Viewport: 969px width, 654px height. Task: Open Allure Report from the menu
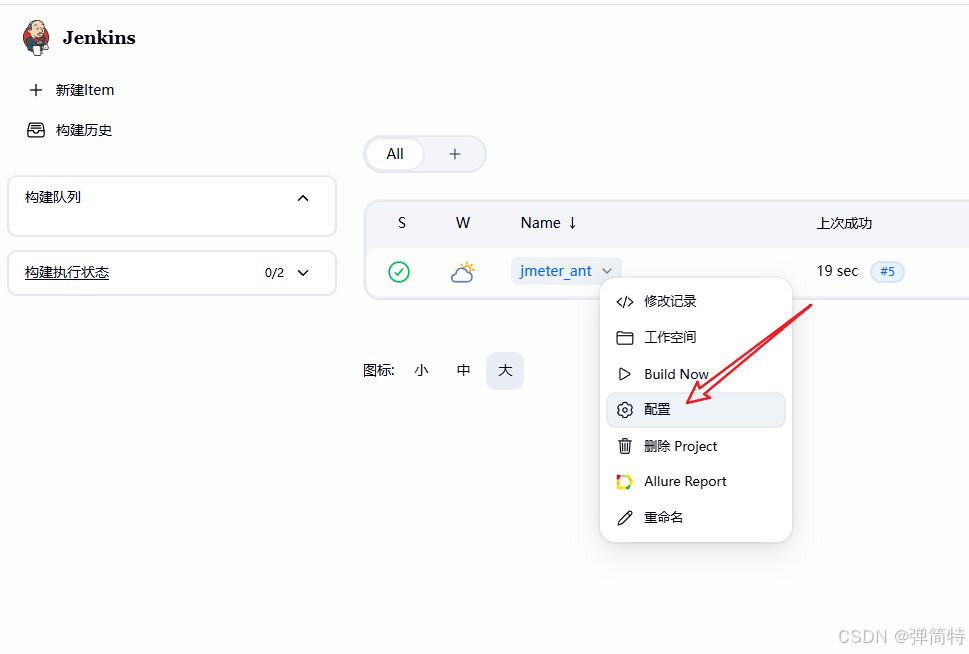click(696, 482)
